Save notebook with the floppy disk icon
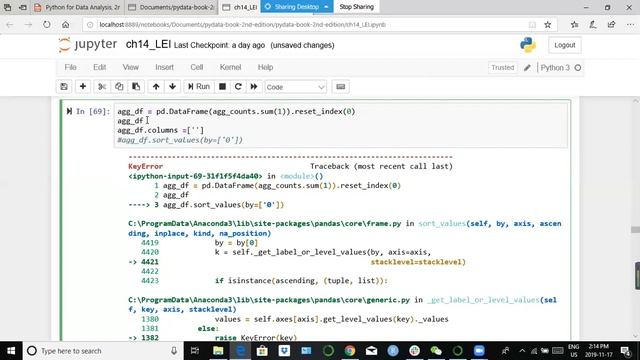Screen dimensions: 640x360 [x=64, y=87]
